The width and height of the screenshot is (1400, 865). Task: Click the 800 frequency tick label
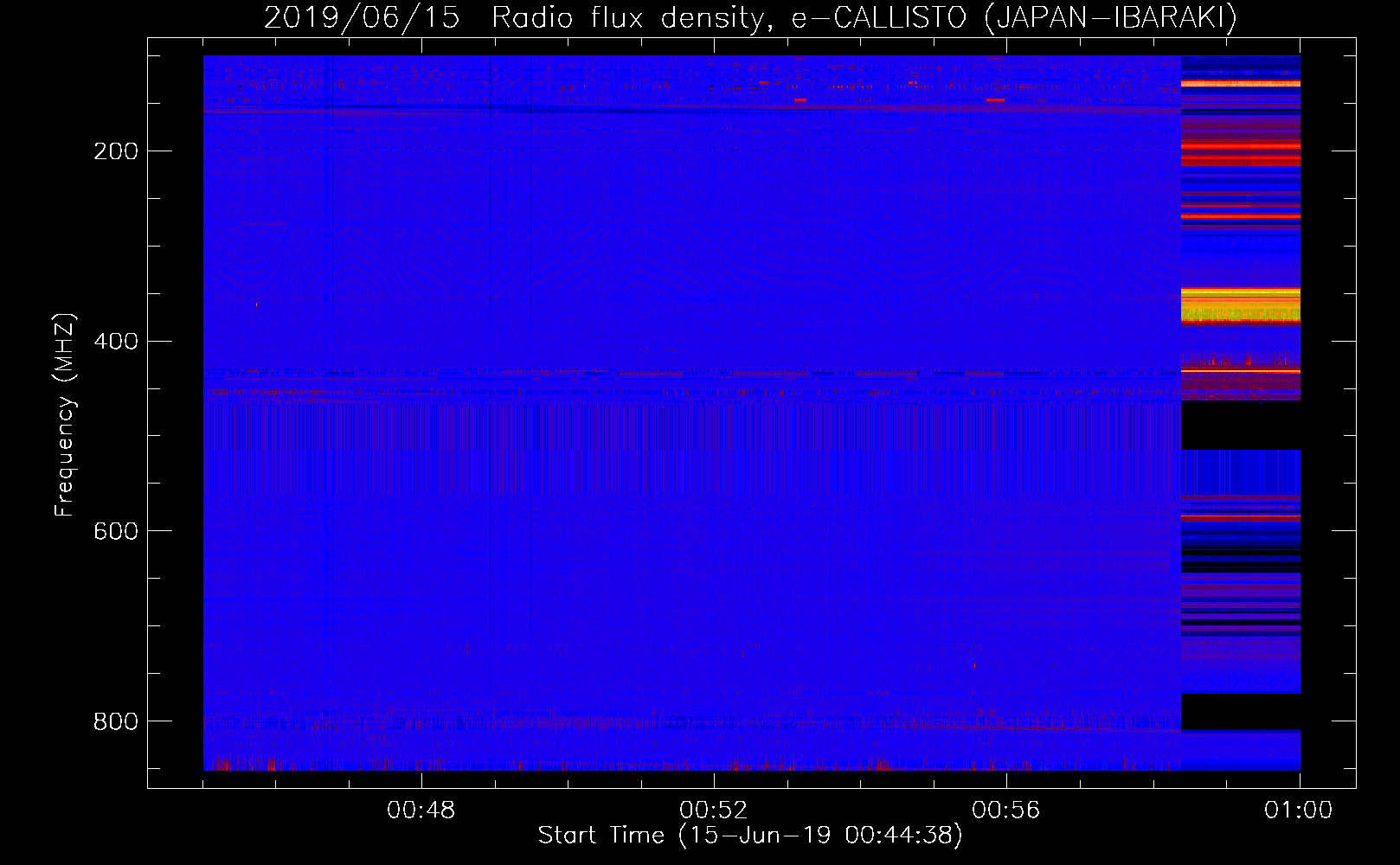pos(116,721)
